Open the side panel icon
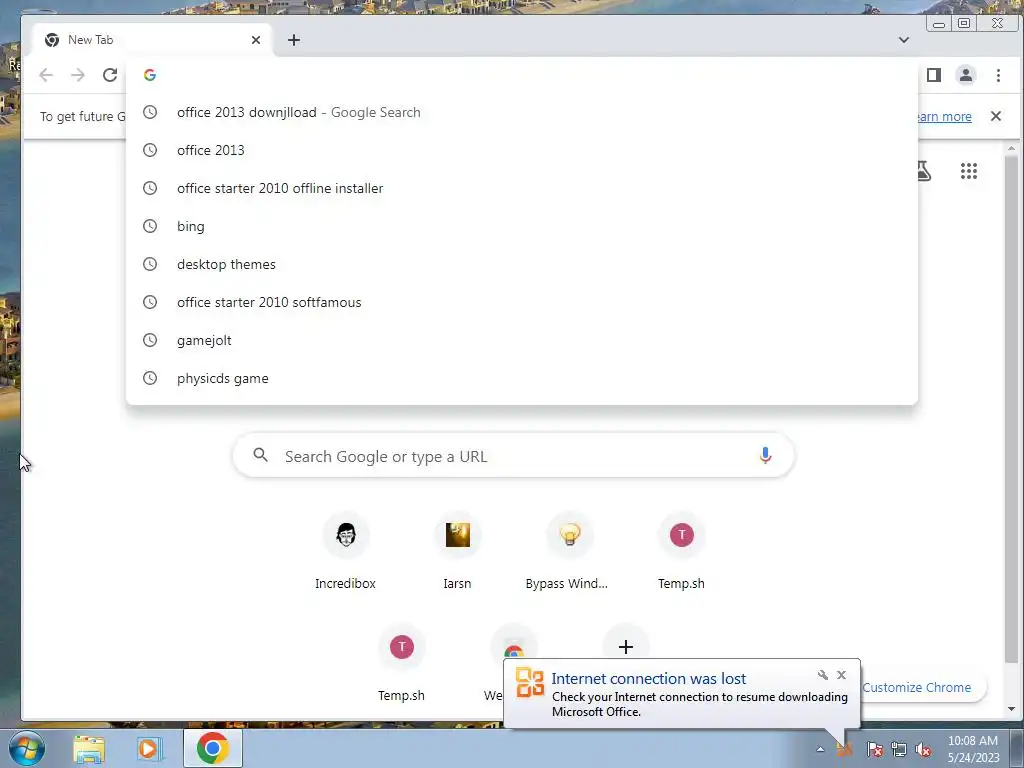This screenshot has width=1024, height=768. pyautogui.click(x=934, y=75)
